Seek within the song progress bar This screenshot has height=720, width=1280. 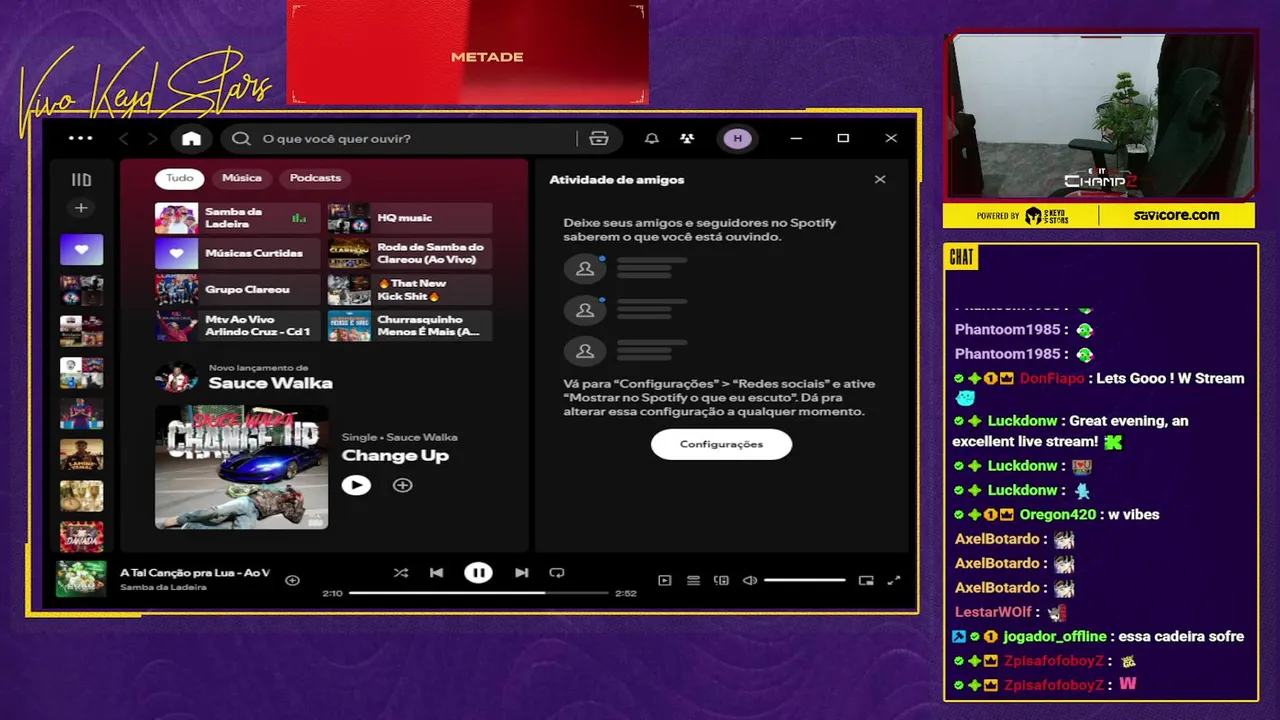click(x=478, y=593)
